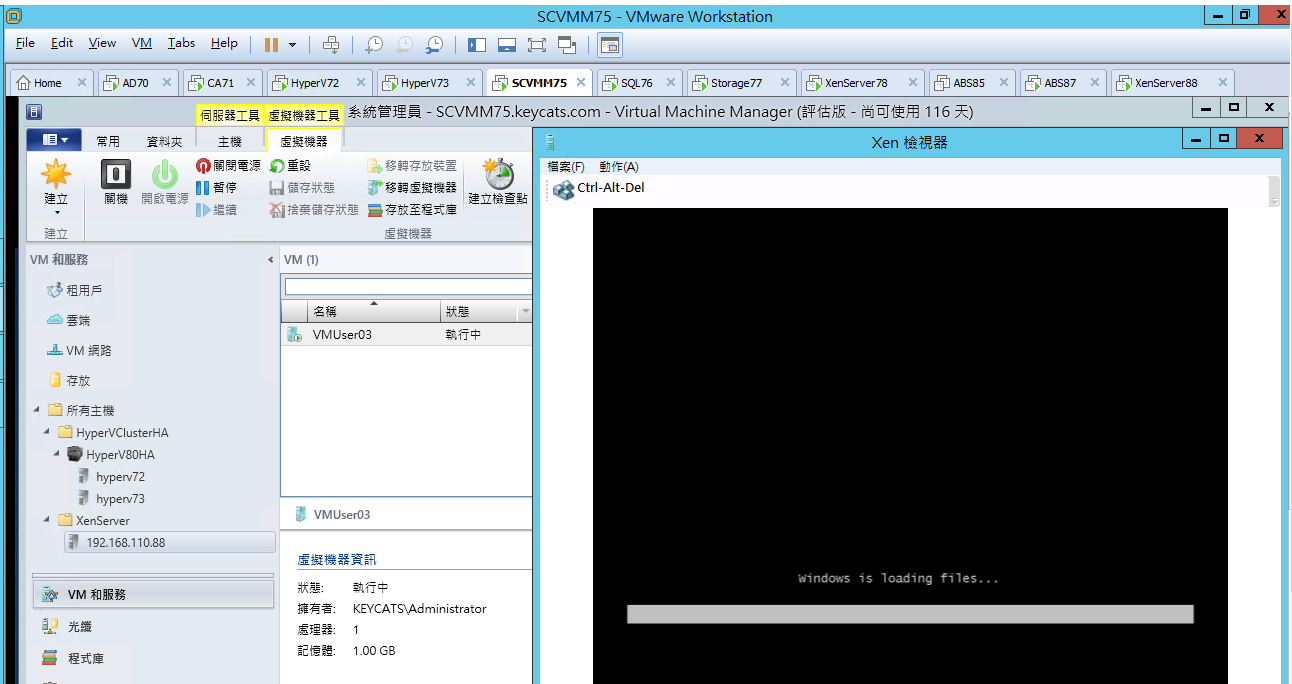This screenshot has height=684, width=1292.
Task: Open the Tabs menu
Action: (x=181, y=43)
